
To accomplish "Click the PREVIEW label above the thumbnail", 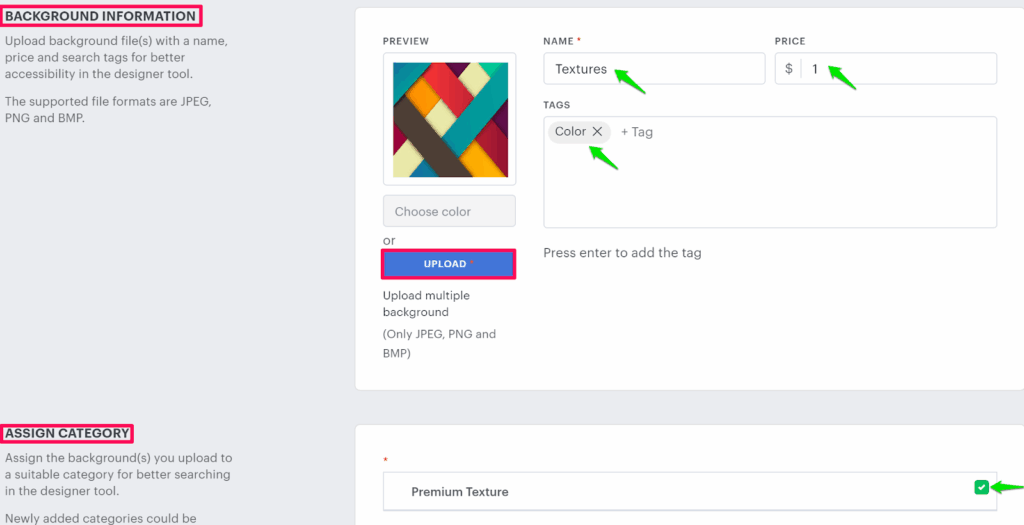I will [x=405, y=41].
